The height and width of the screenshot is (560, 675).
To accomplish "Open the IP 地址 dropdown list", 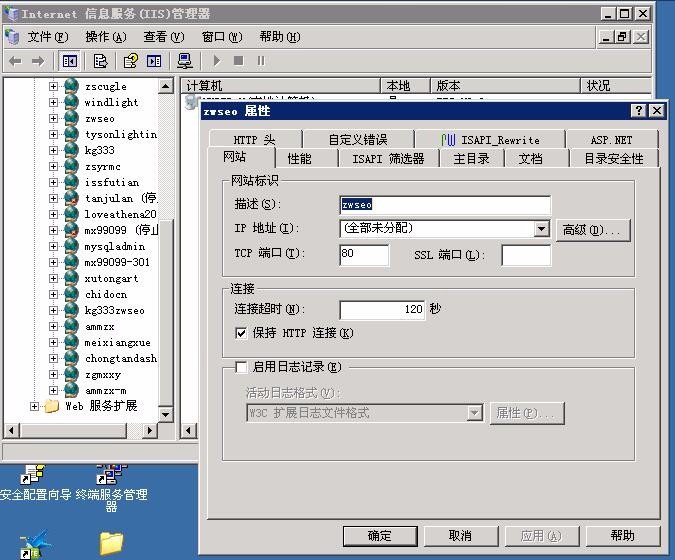I will click(542, 229).
